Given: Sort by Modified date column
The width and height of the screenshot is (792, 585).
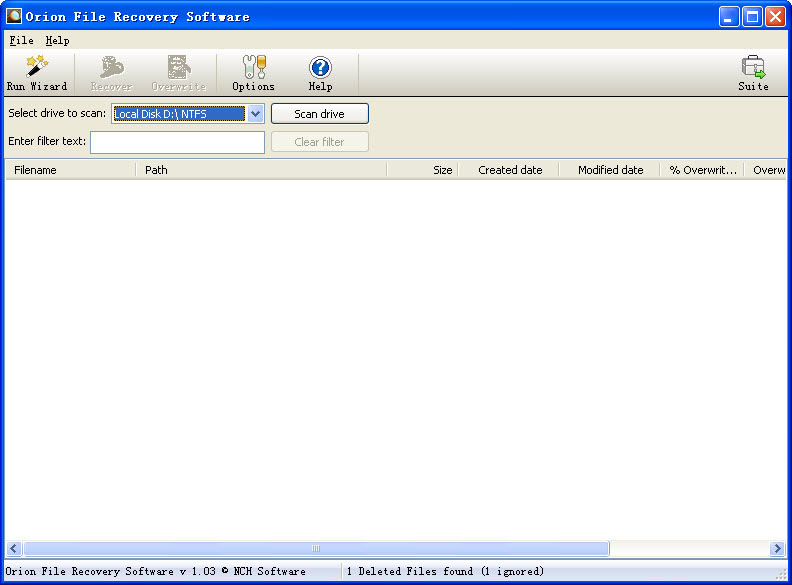Looking at the screenshot, I should pos(610,170).
